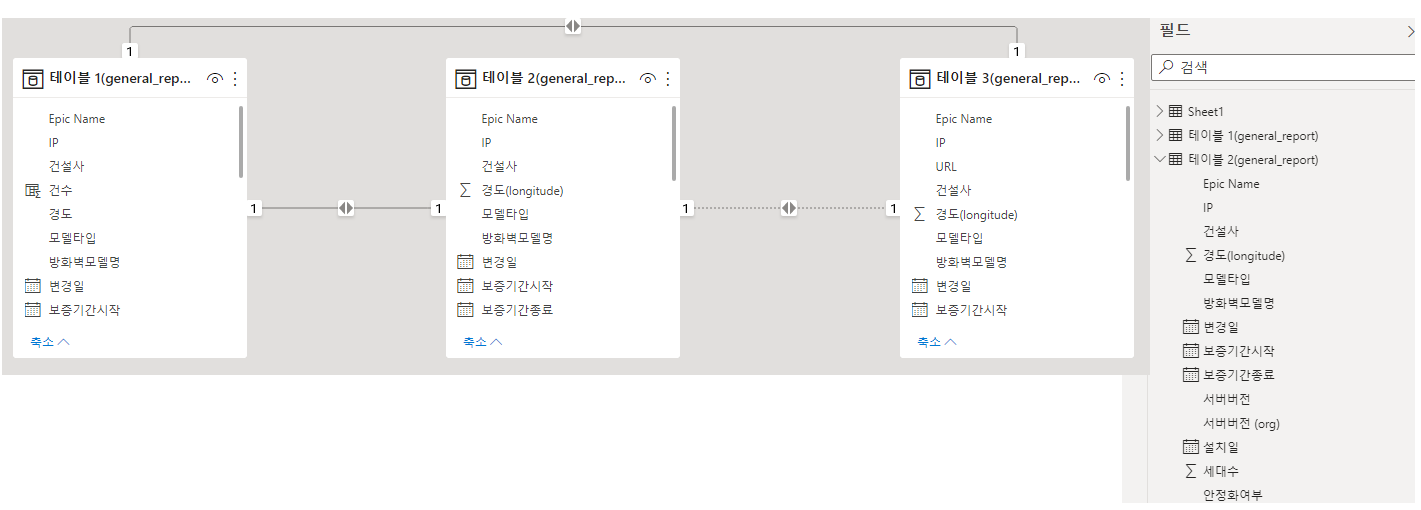Image resolution: width=1421 pixels, height=510 pixels.
Task: Click the scrollbar of 테이블 3 card
Action: point(1128,143)
